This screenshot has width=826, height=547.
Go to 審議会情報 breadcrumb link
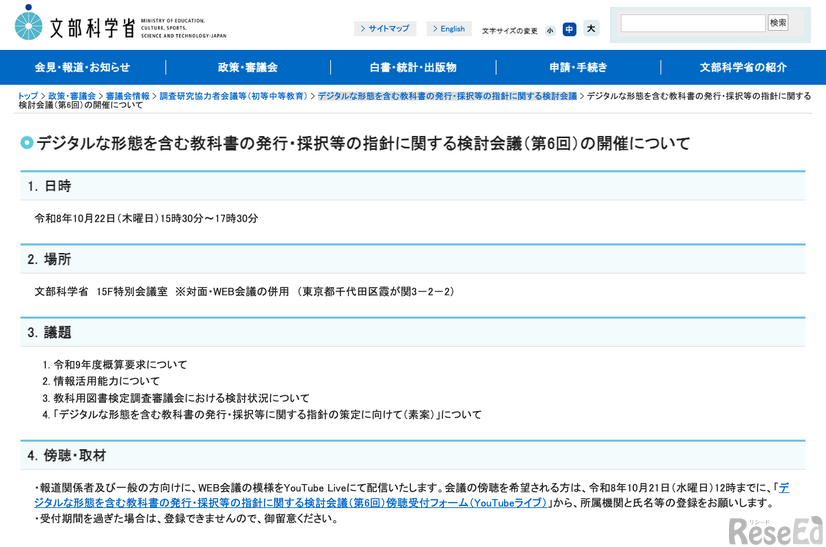[127, 96]
